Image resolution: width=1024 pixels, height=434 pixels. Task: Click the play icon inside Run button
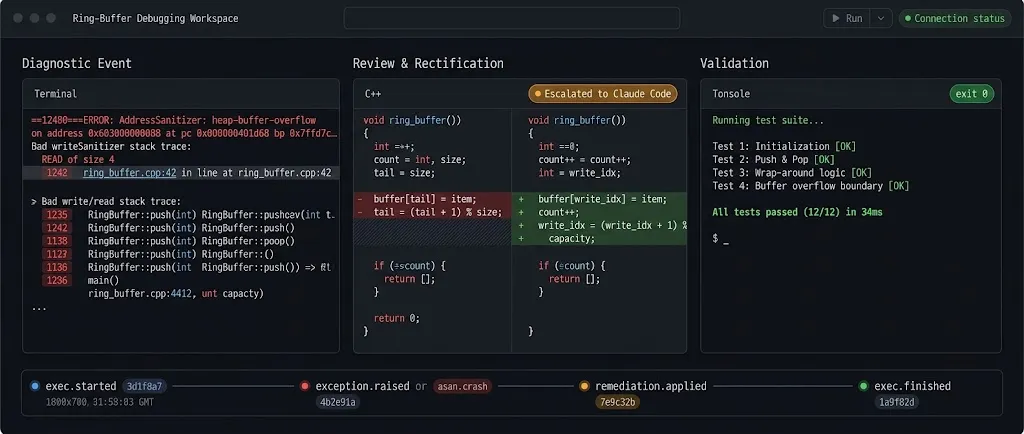tap(836, 18)
